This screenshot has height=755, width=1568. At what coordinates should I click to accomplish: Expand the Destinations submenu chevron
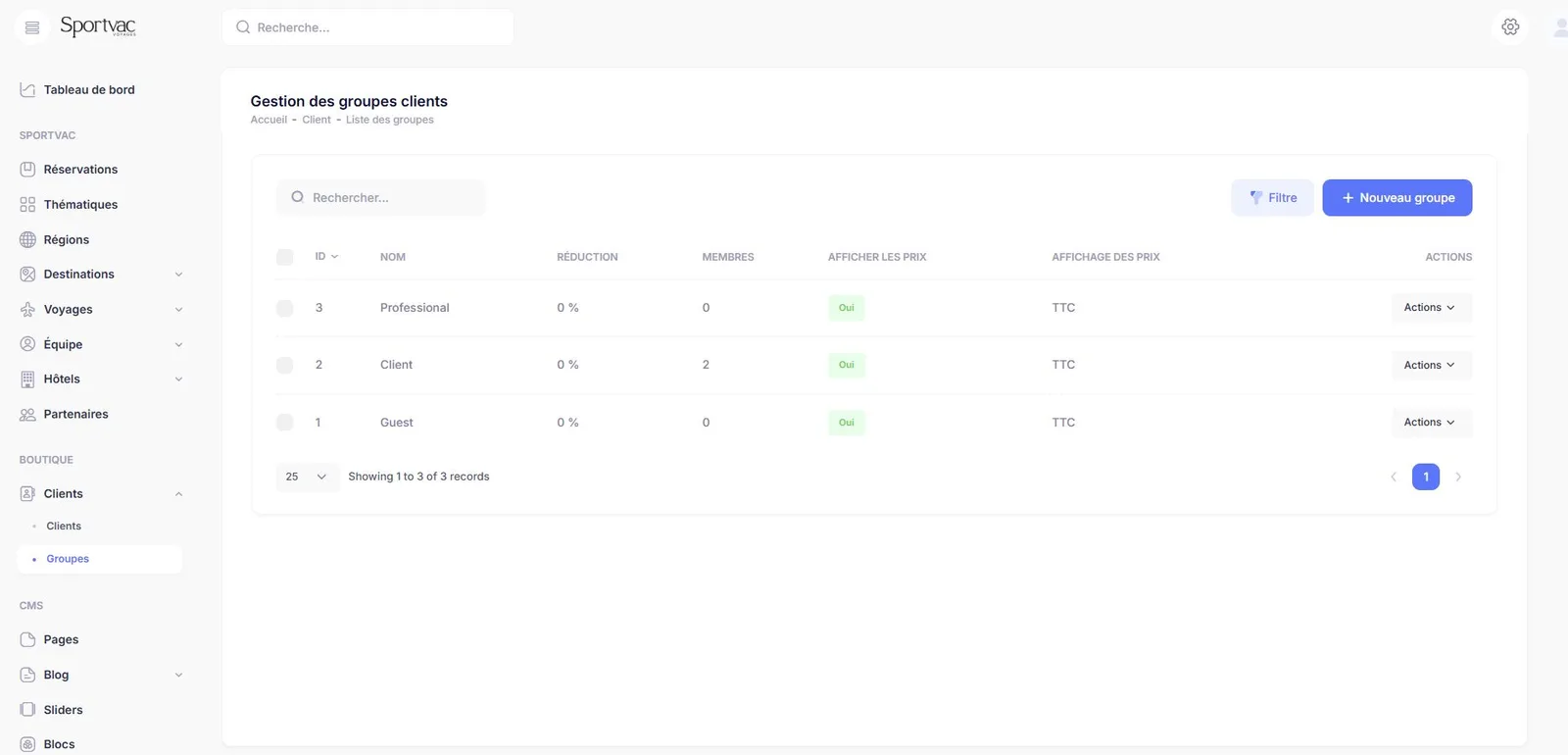(178, 275)
